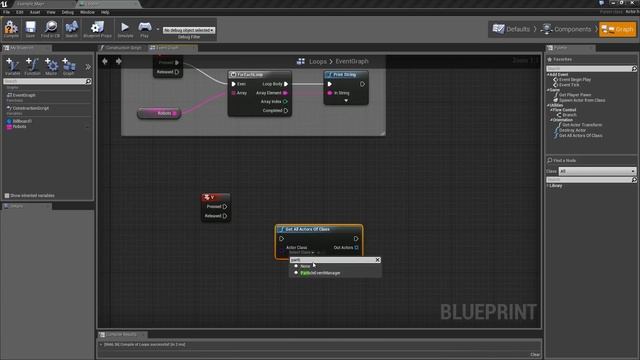Open the Help menu
640x360 pixels.
tap(105, 12)
